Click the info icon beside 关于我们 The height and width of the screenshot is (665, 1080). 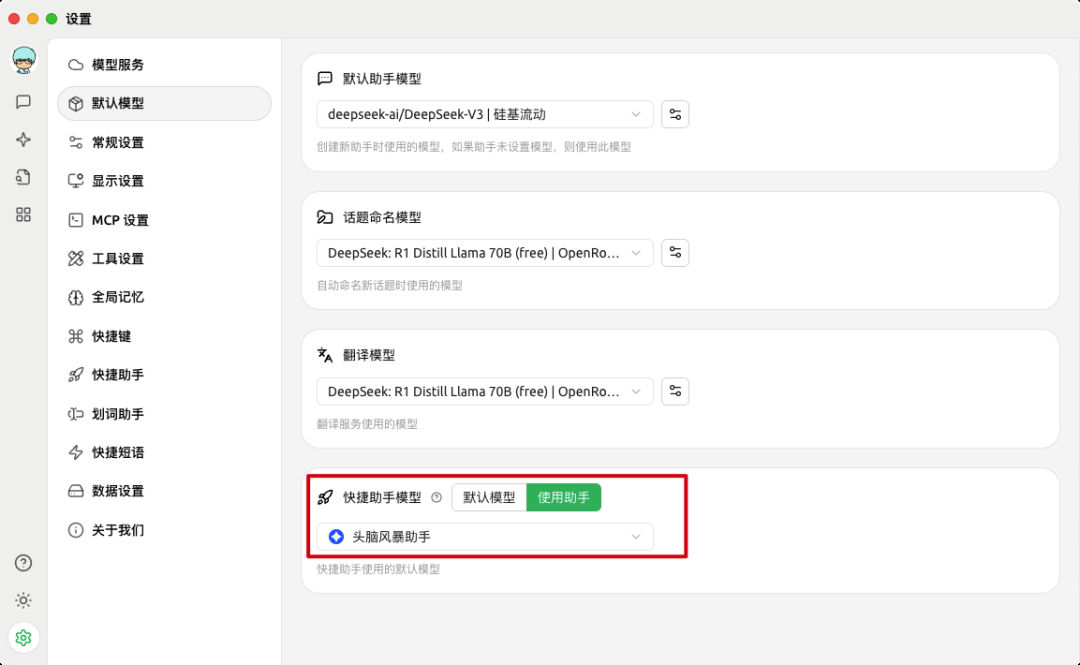click(76, 530)
